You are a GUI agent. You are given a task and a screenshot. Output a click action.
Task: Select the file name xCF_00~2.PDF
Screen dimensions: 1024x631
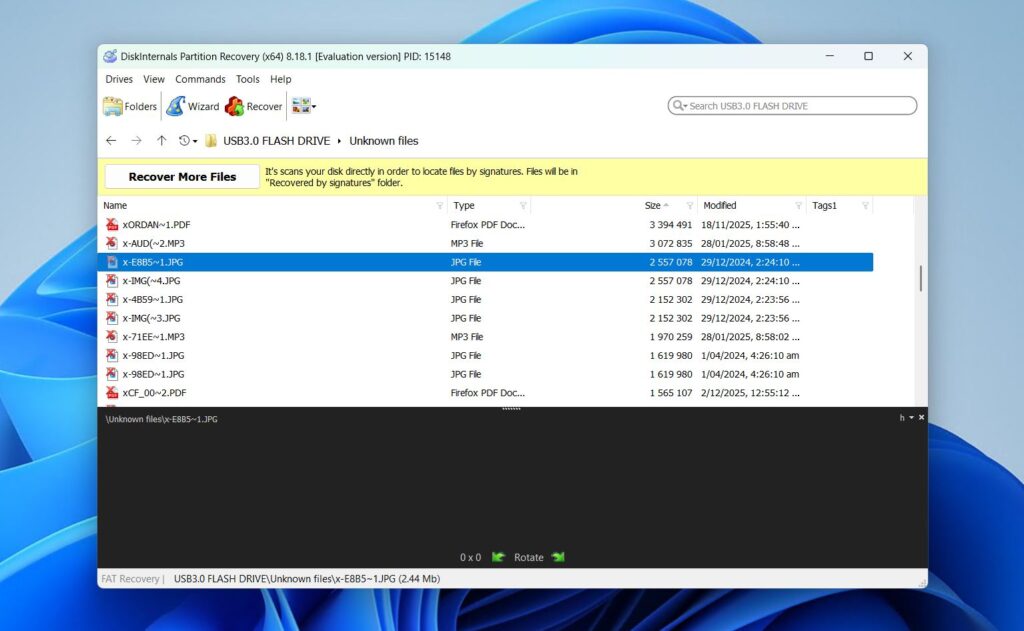tap(154, 393)
